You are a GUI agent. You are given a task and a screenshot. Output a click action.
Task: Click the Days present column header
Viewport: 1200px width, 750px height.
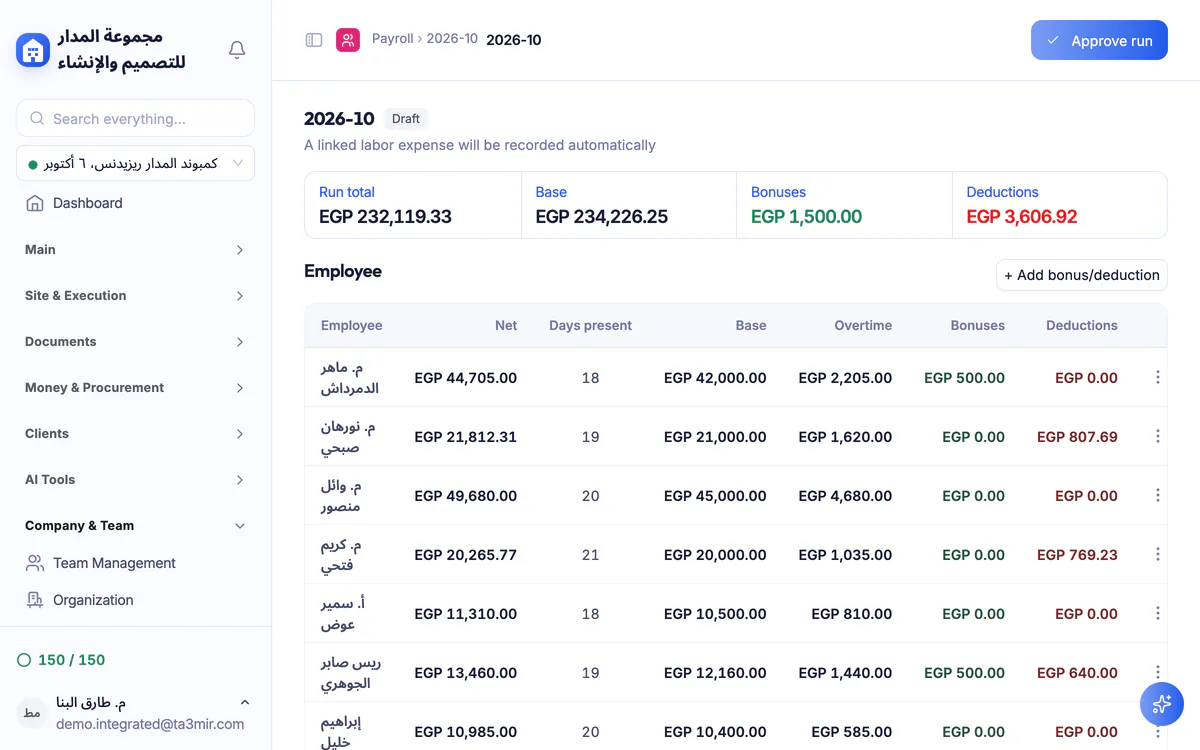pyautogui.click(x=590, y=325)
